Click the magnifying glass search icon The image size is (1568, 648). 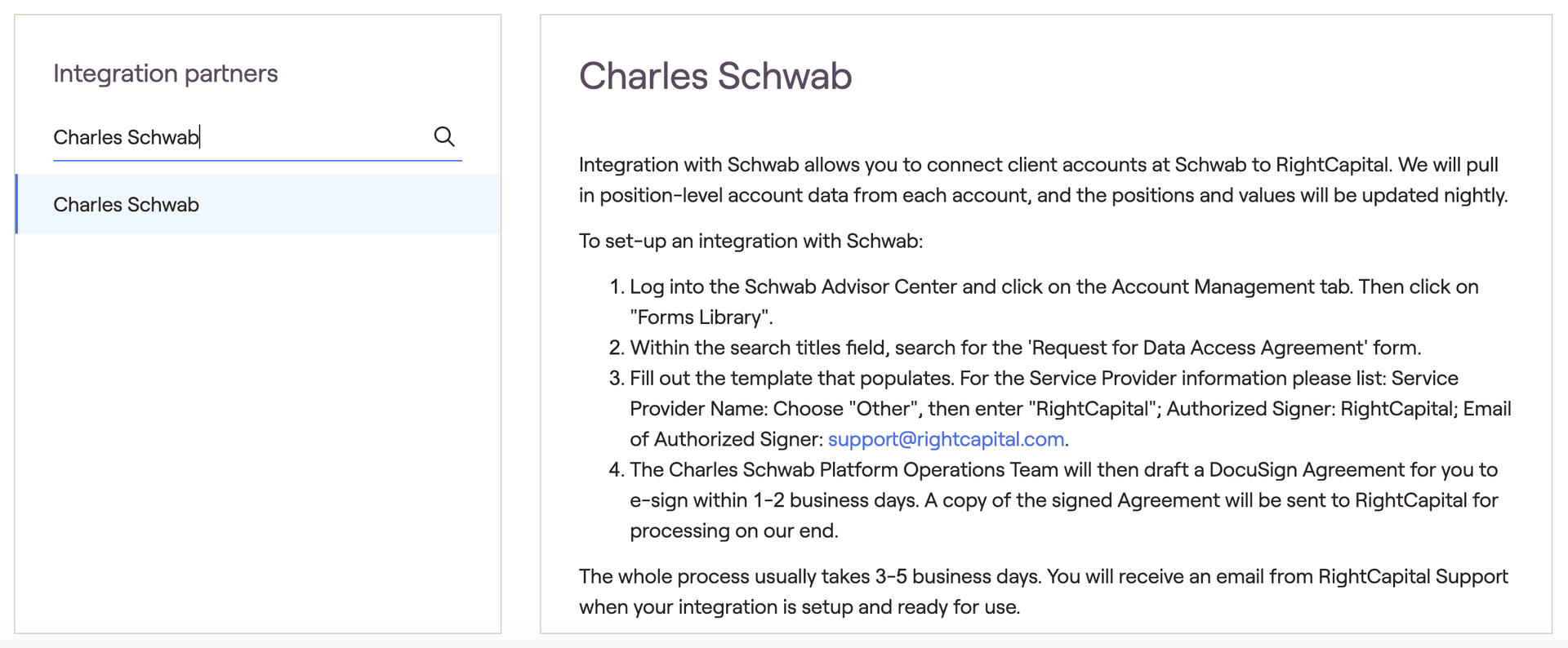coord(444,136)
